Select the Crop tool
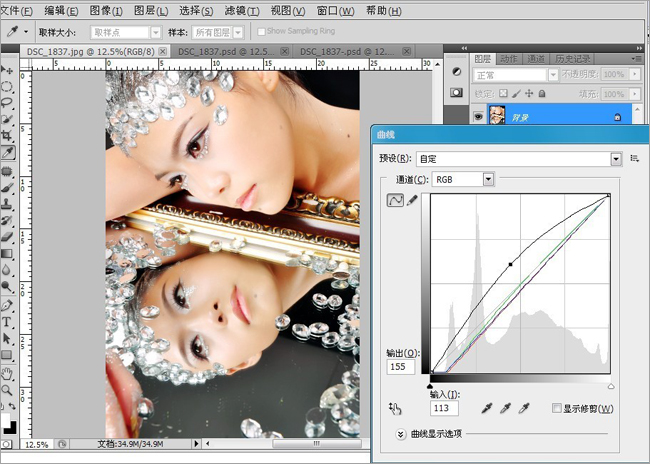Screen dimensions: 650x464 pos(8,136)
